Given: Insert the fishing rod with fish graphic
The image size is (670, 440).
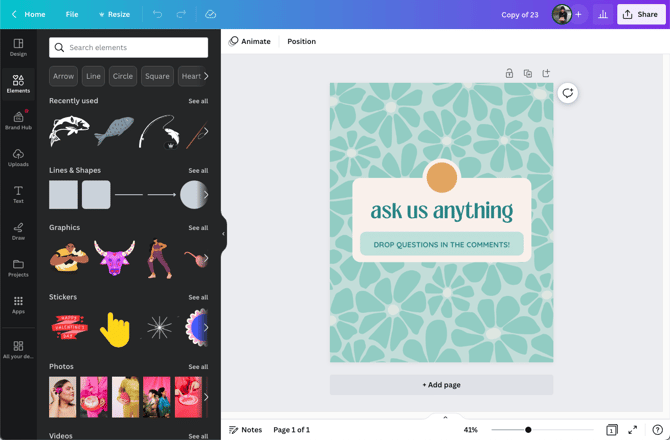Looking at the screenshot, I should click(x=159, y=132).
